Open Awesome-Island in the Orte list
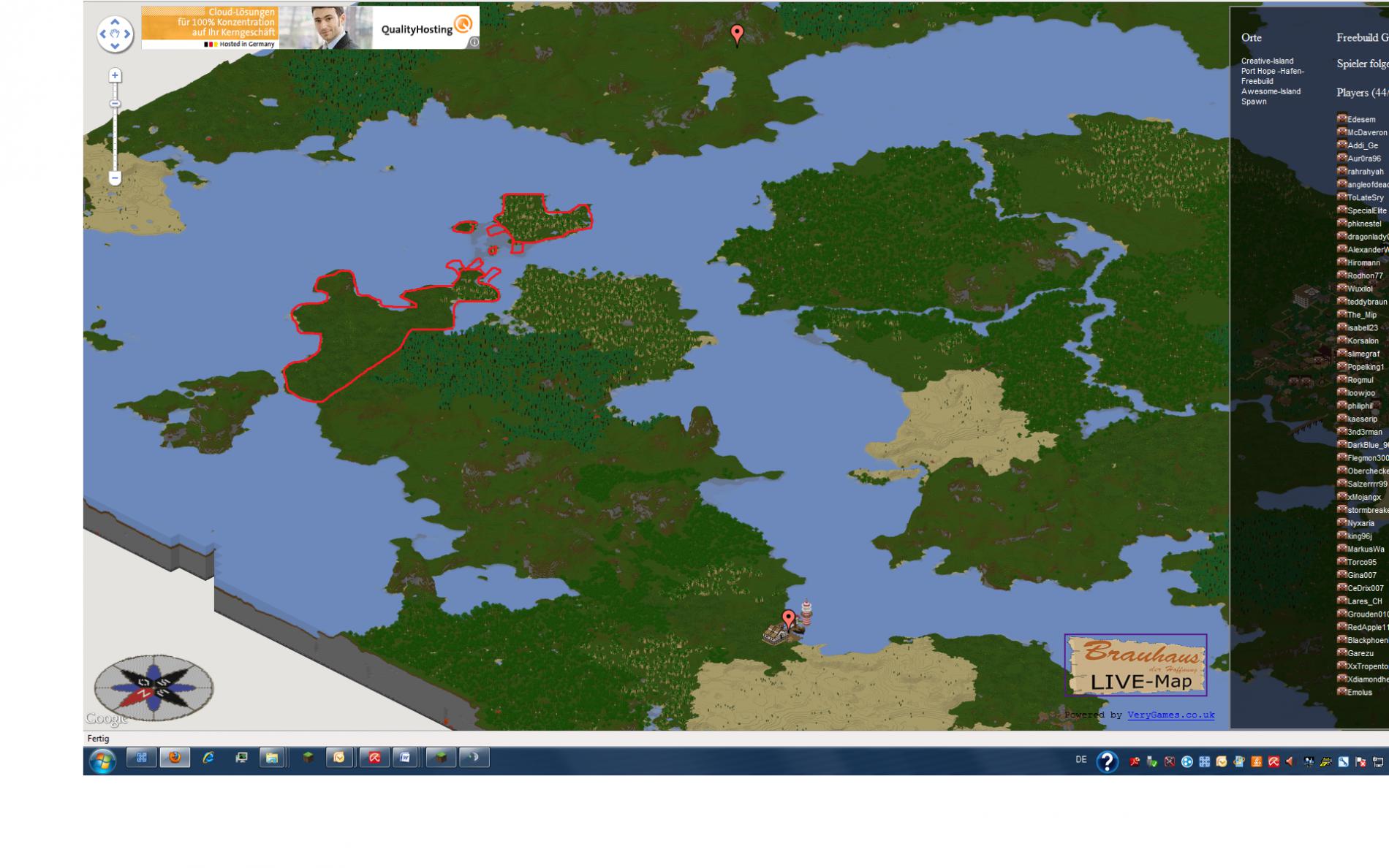Viewport: 1389px width, 868px height. click(1271, 91)
